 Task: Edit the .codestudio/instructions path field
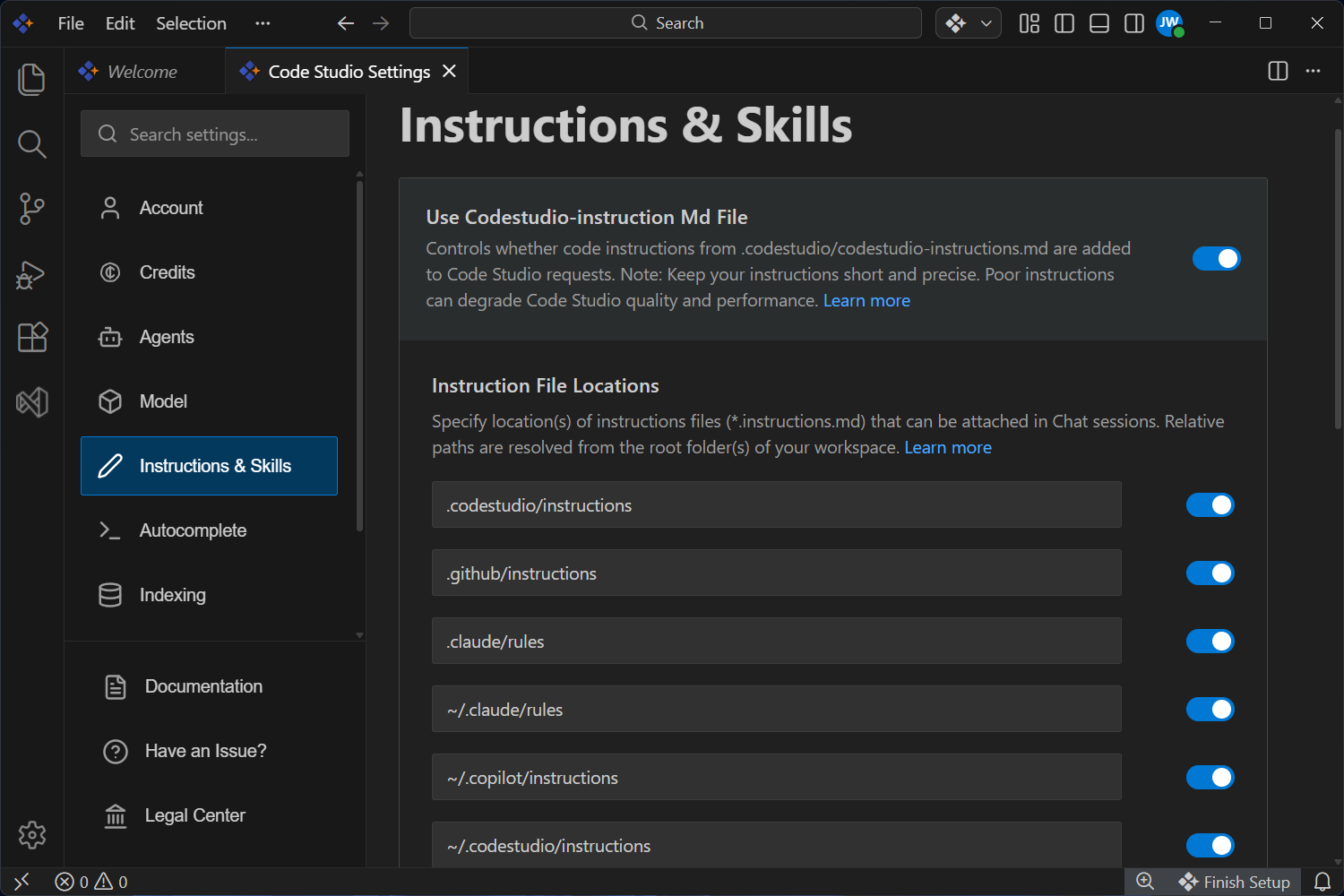pos(777,505)
